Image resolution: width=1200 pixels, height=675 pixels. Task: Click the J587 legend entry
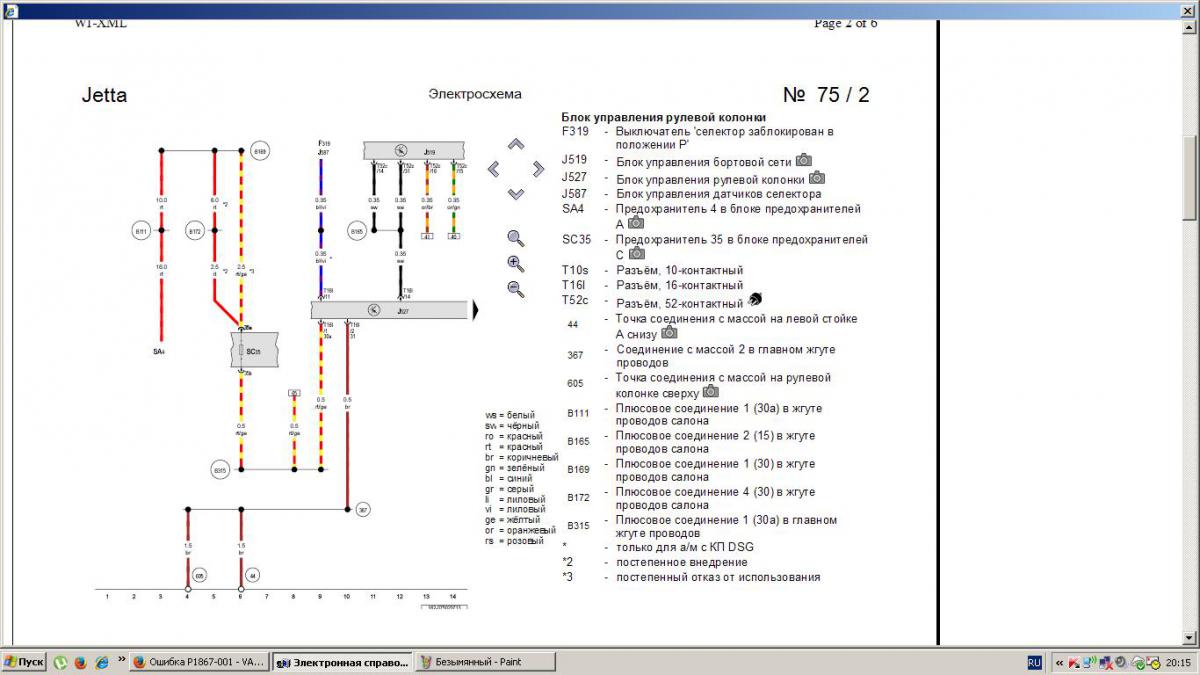[575, 194]
